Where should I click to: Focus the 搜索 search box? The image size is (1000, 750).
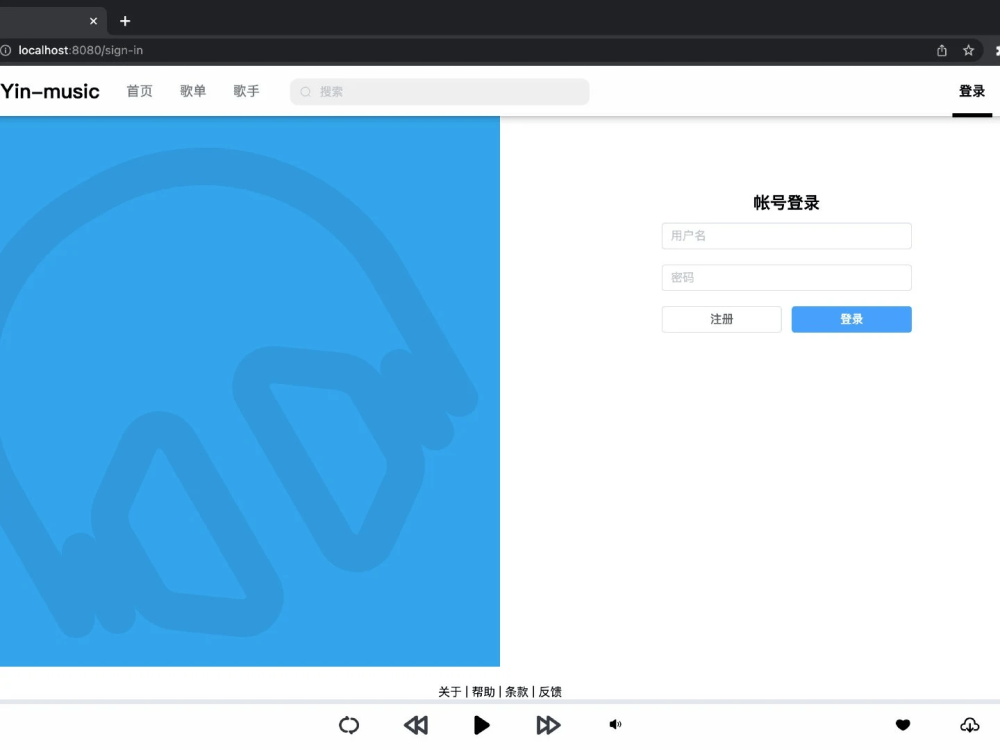(x=439, y=92)
